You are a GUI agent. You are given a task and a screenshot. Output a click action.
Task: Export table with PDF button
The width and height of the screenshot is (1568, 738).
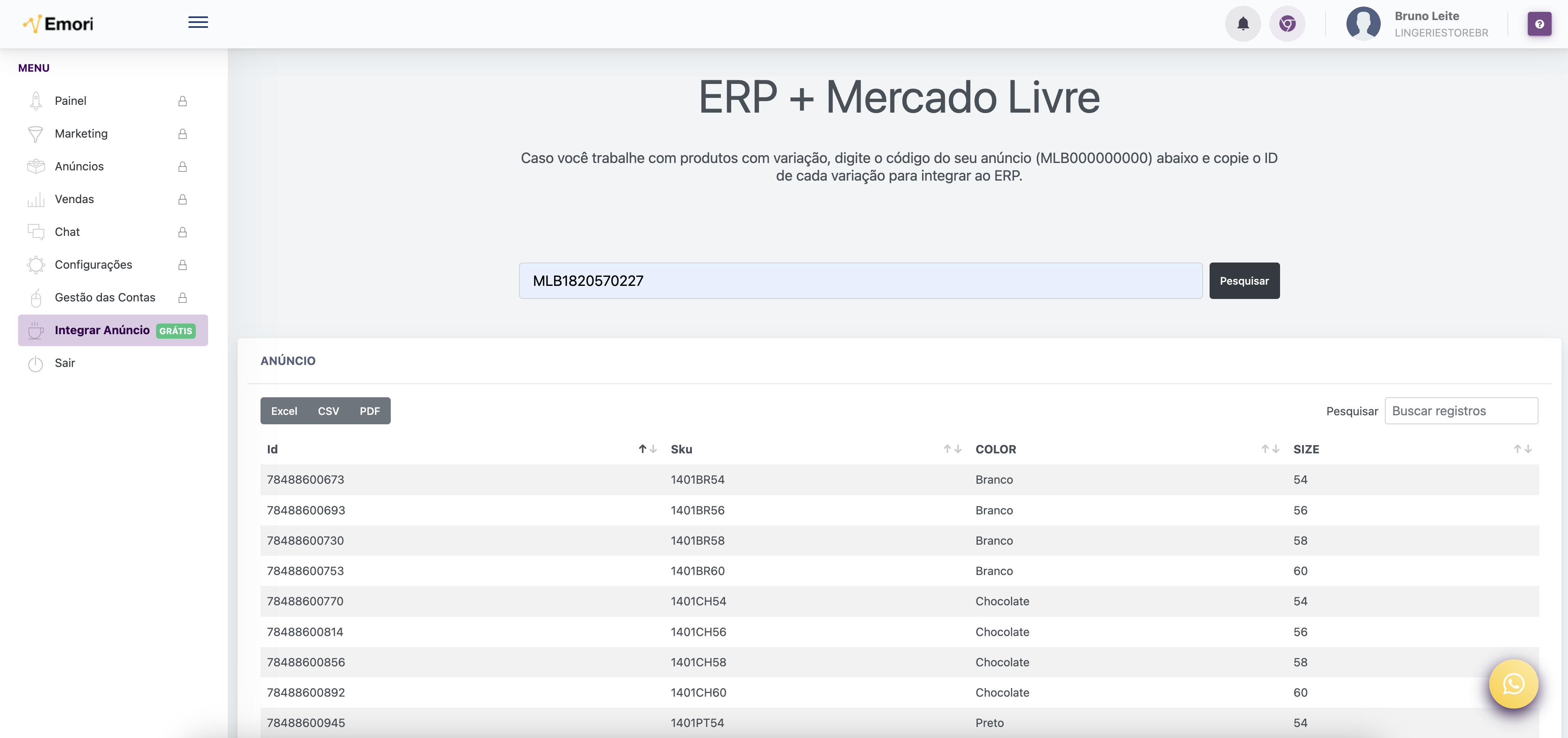click(x=369, y=411)
